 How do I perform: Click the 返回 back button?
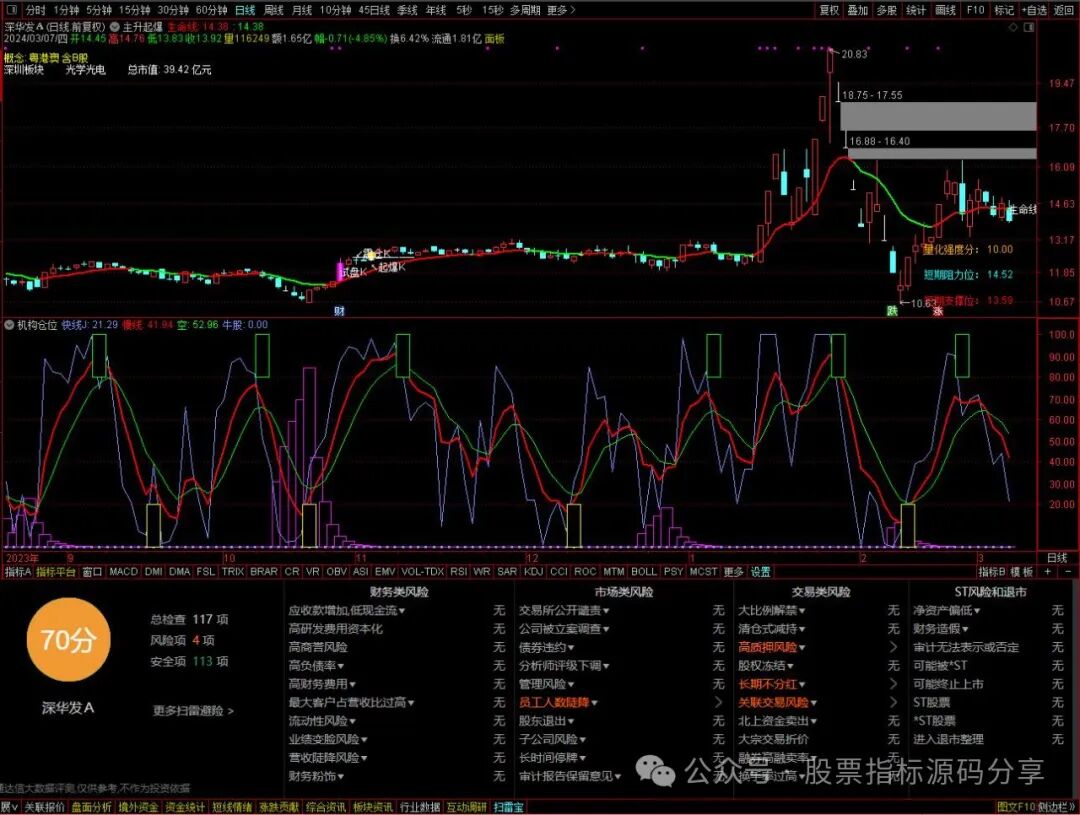point(1063,10)
